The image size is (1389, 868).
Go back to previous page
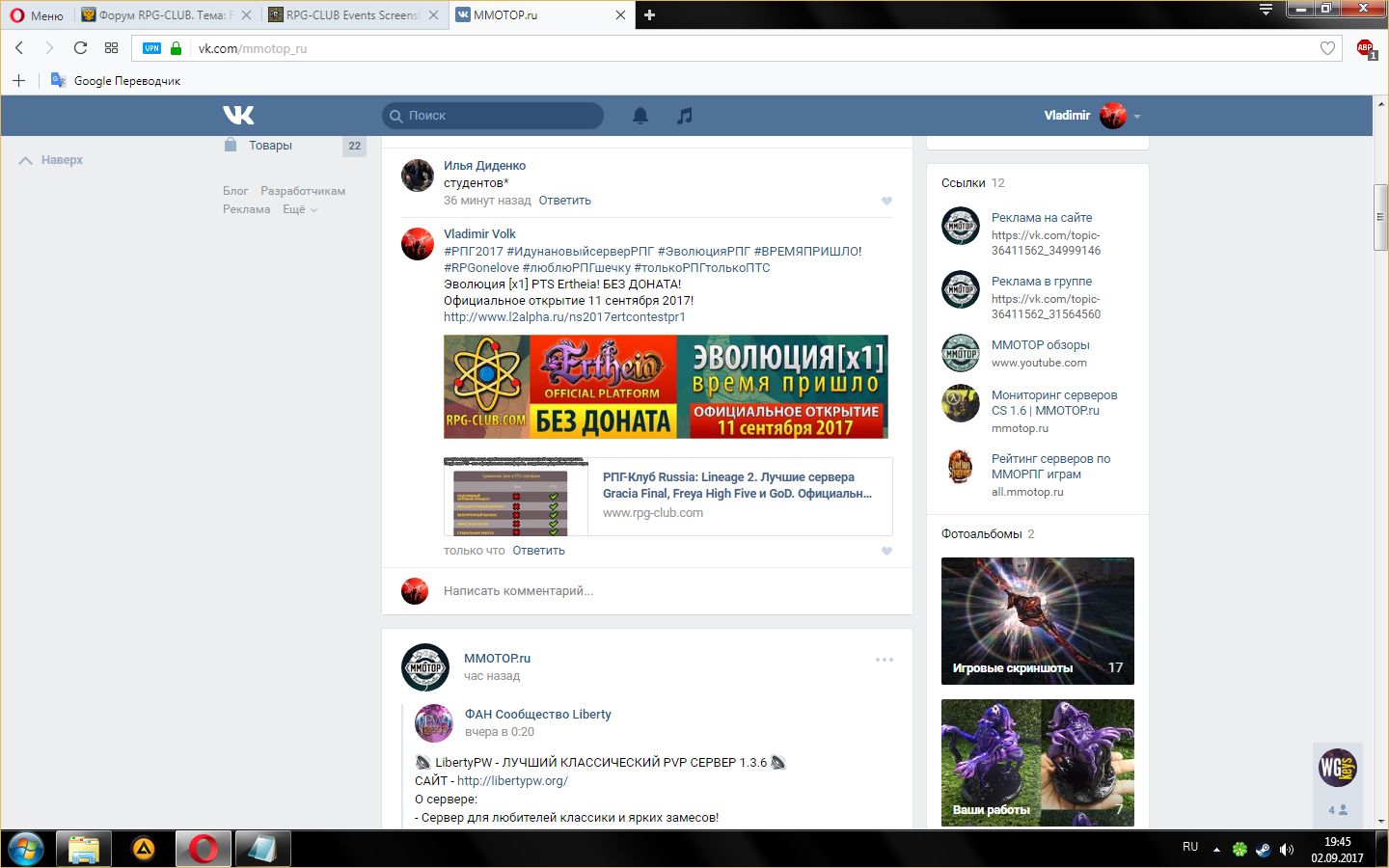click(x=19, y=48)
